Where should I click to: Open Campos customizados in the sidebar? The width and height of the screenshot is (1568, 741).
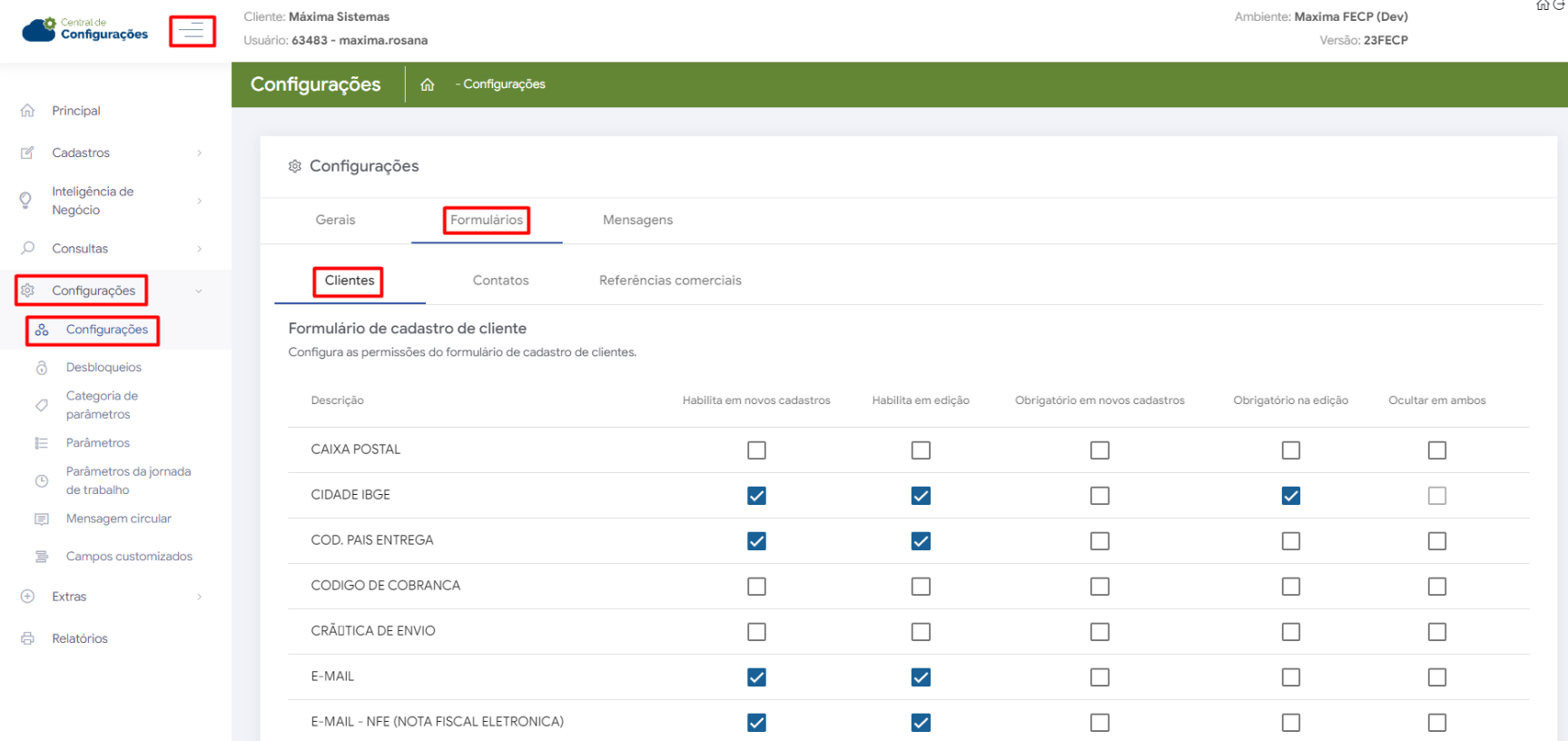pos(129,557)
